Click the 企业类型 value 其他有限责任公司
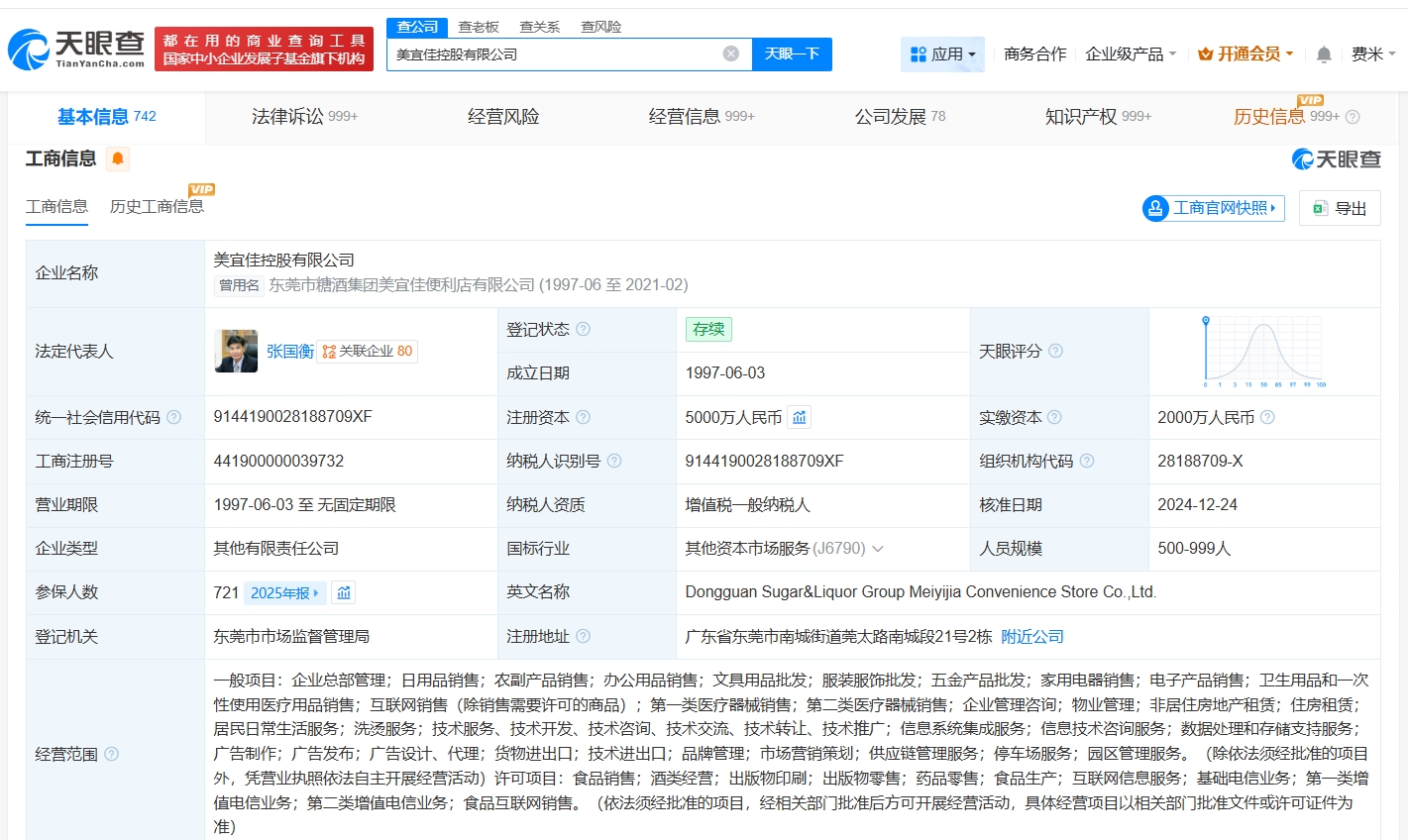This screenshot has height=840, width=1408. (276, 549)
